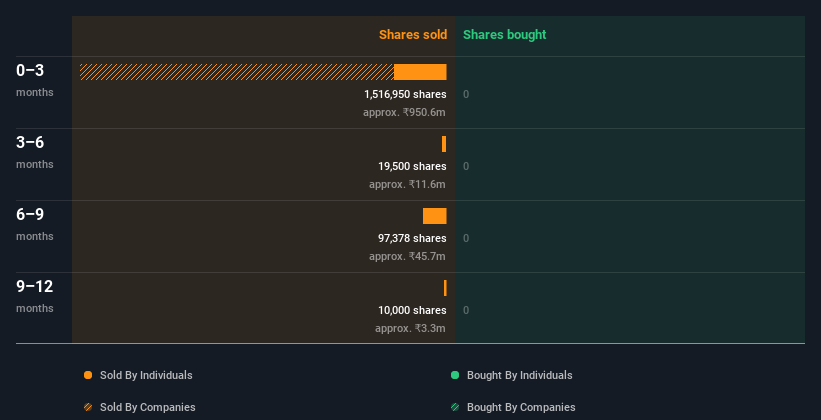This screenshot has width=821, height=420.
Task: Click the orange Sold By Individuals legend dot
Action: [88, 375]
